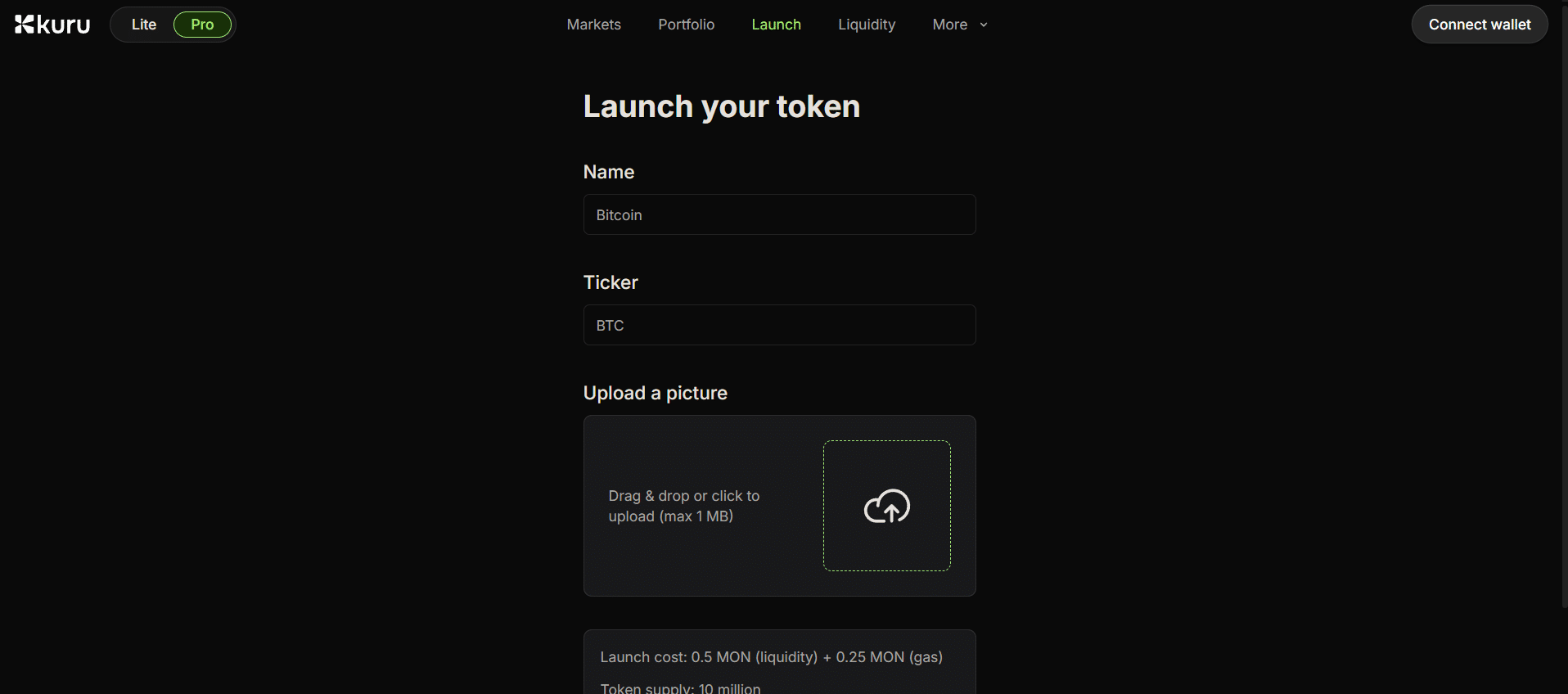Go to the Portfolio tab
This screenshot has width=1568, height=694.
coord(686,25)
